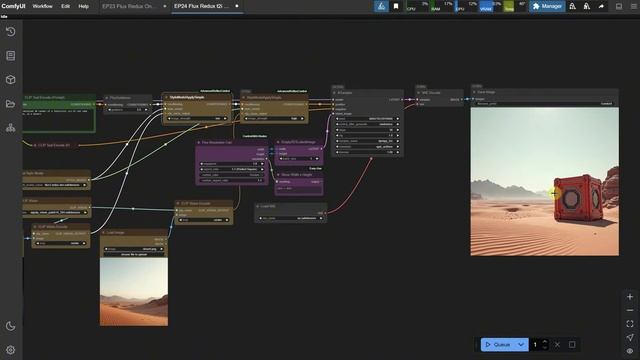Open the node library sidebar panel
Viewport: 640px width, 360px height.
(x=11, y=56)
